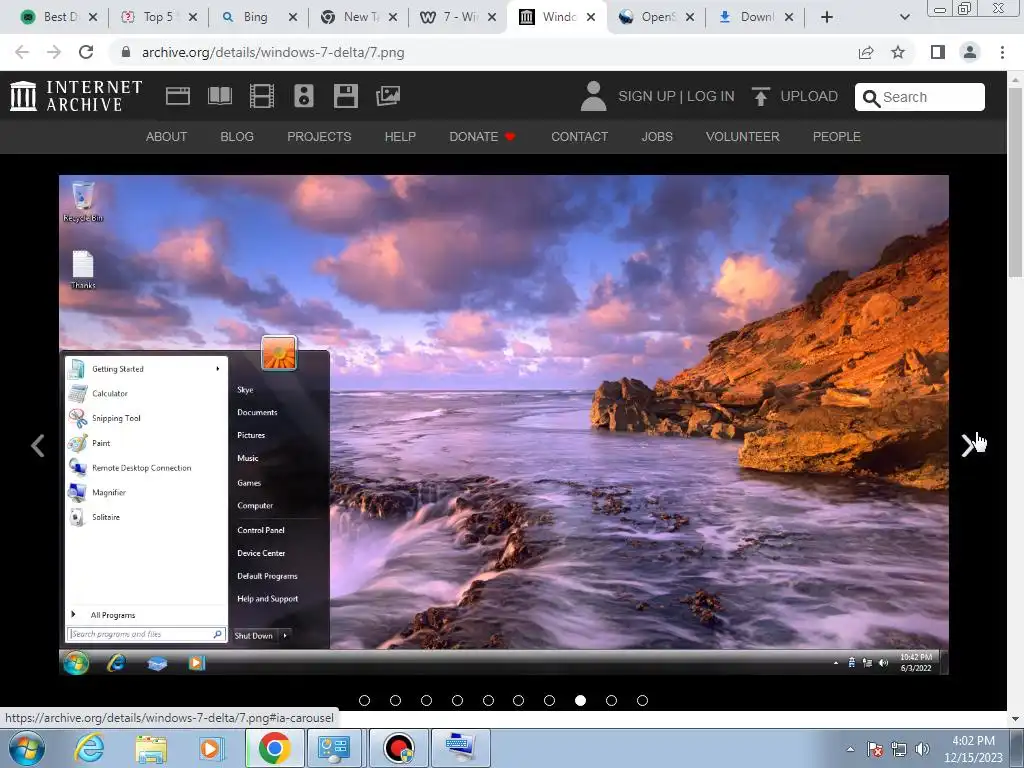Open the Video film strip icon
1024x768 pixels.
262,96
